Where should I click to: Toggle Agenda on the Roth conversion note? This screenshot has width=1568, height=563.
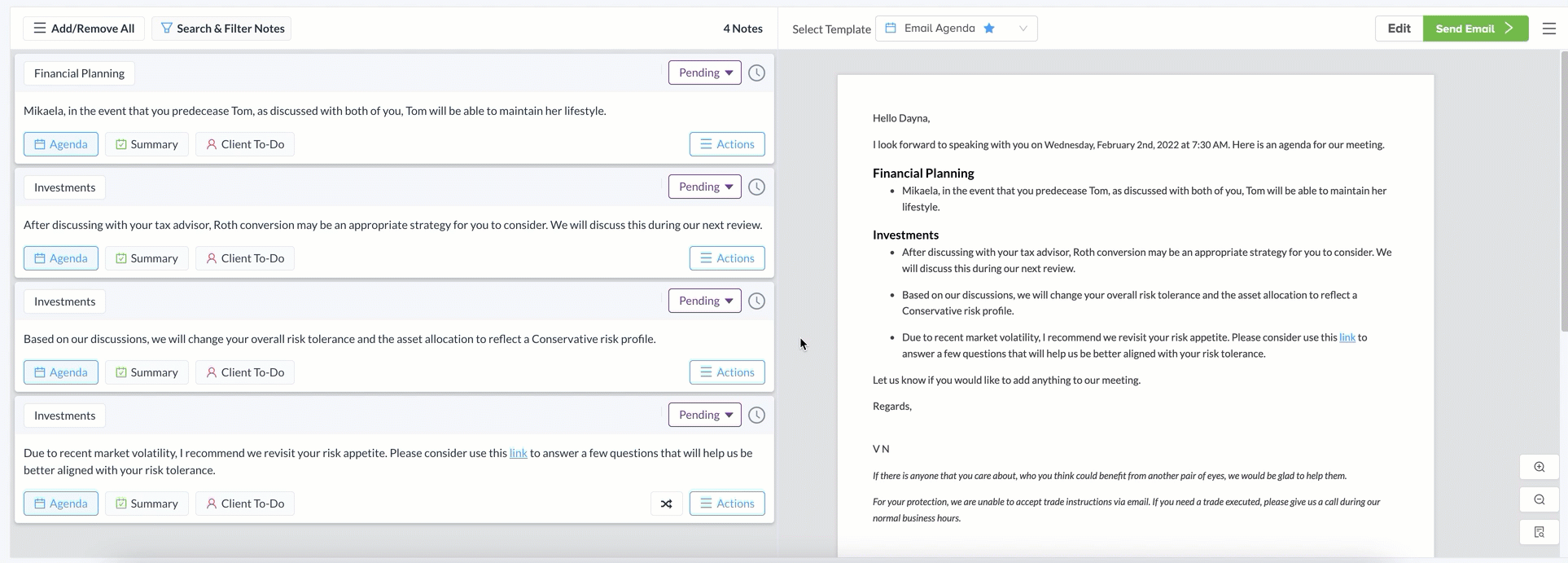point(61,258)
